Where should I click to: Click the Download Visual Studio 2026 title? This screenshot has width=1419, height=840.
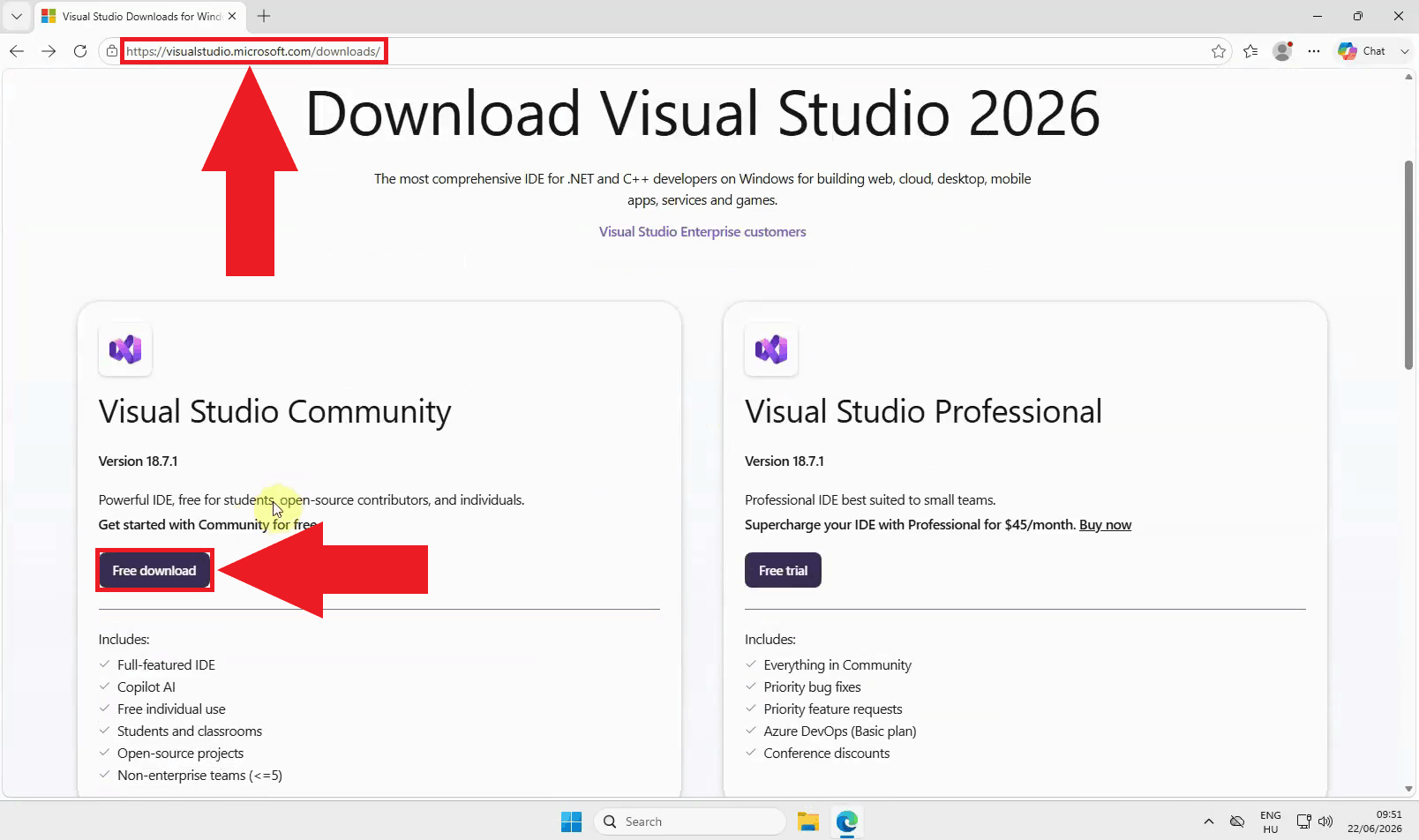[702, 114]
